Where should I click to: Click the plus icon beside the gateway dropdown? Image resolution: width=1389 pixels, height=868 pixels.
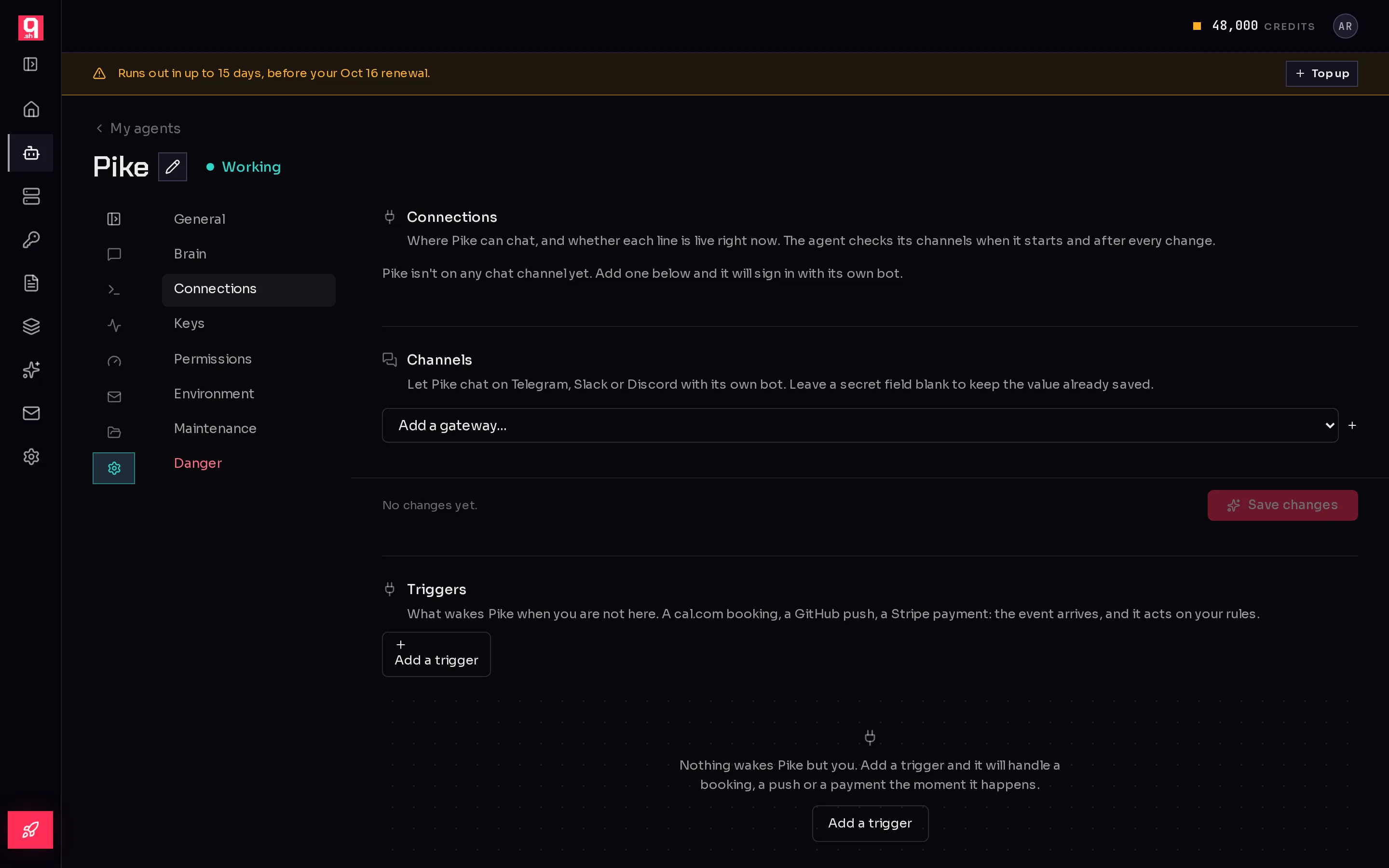(x=1352, y=425)
